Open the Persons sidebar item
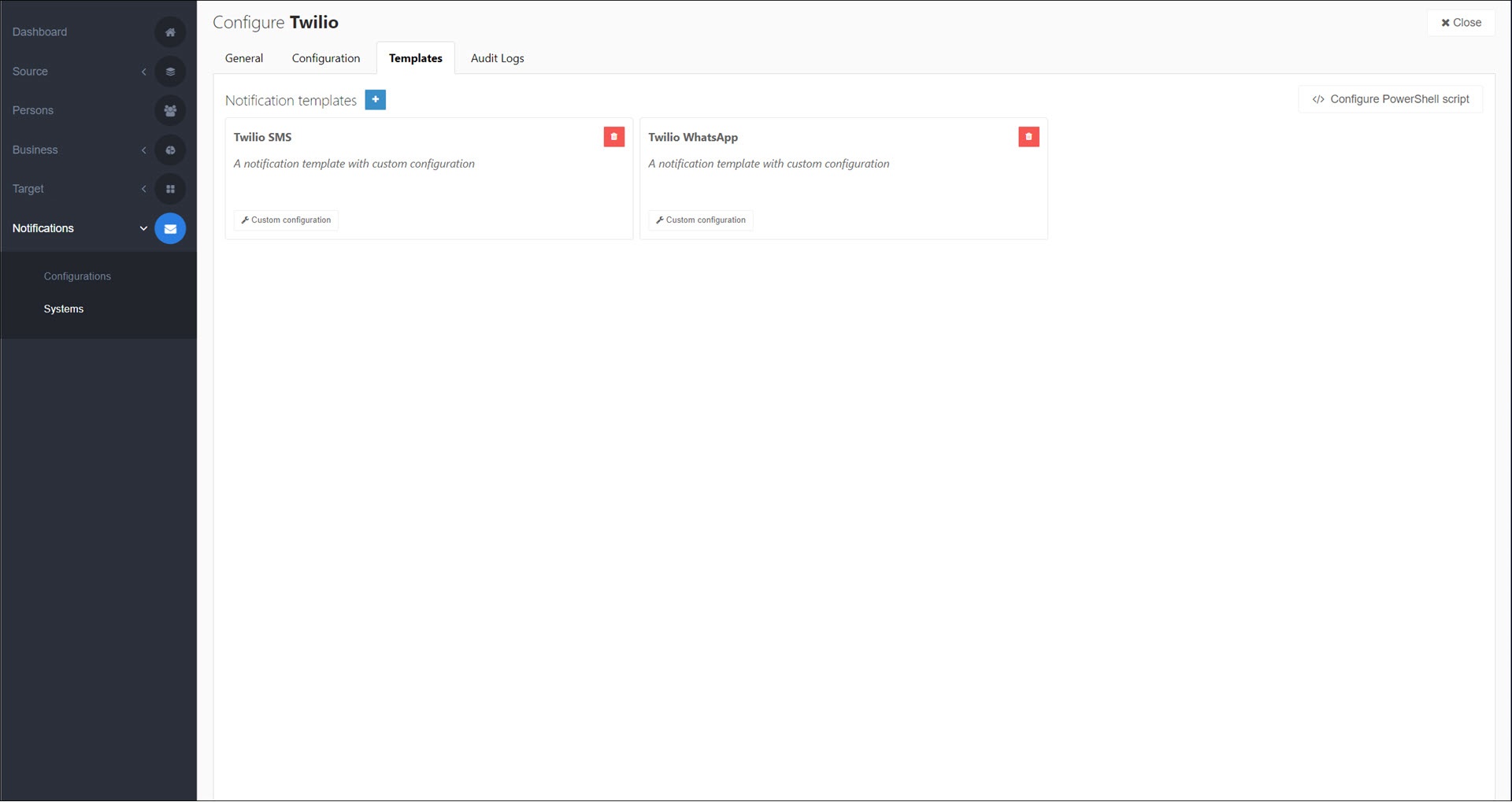 pos(33,111)
